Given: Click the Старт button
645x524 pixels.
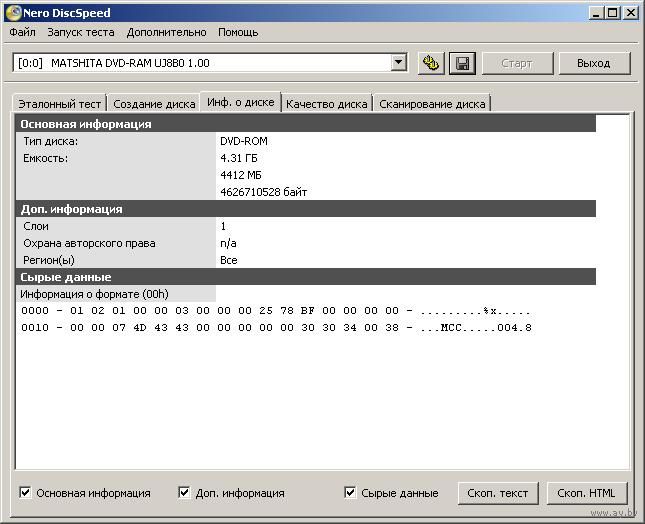Looking at the screenshot, I should coord(517,63).
